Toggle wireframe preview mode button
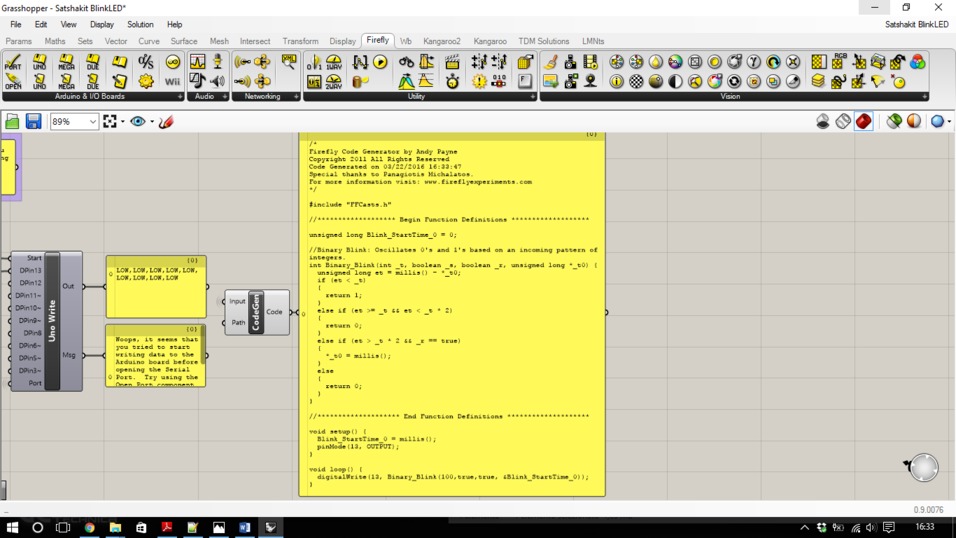Screen dimensions: 956x538 click(x=843, y=121)
